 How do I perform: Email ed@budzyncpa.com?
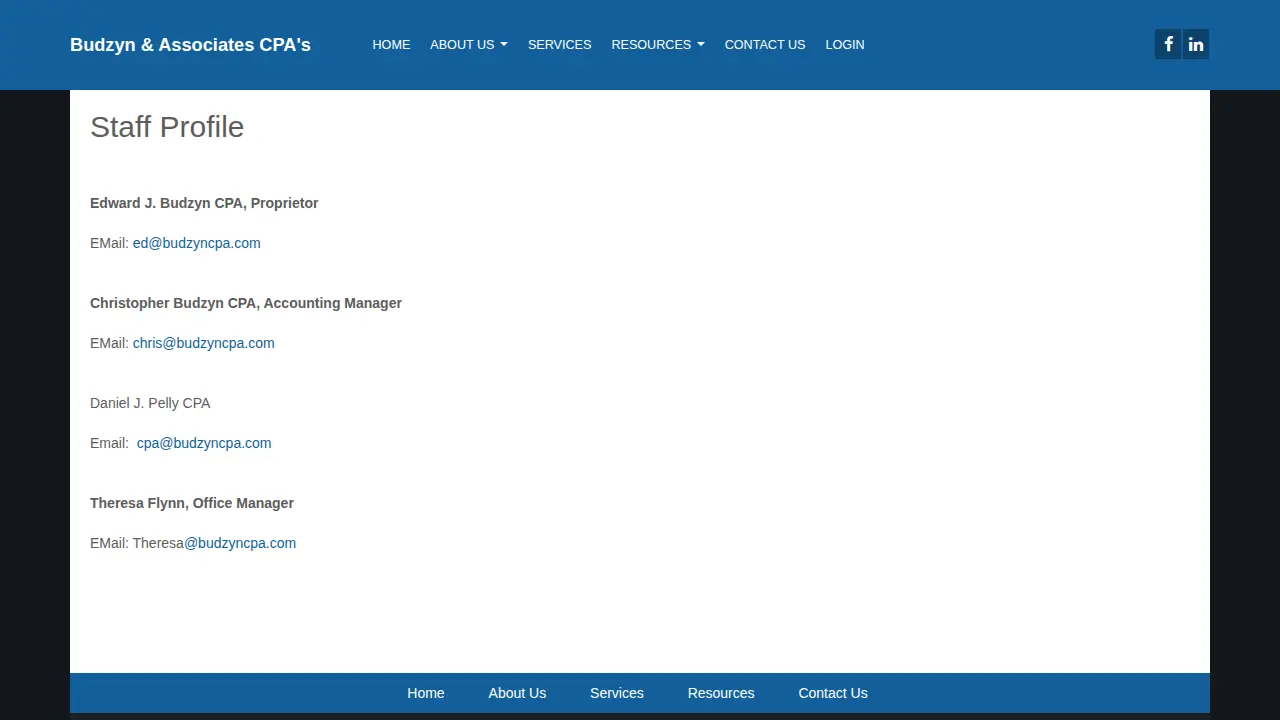[197, 243]
